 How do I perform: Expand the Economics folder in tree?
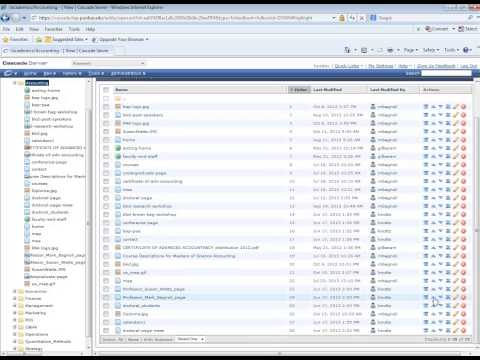click(x=15, y=291)
